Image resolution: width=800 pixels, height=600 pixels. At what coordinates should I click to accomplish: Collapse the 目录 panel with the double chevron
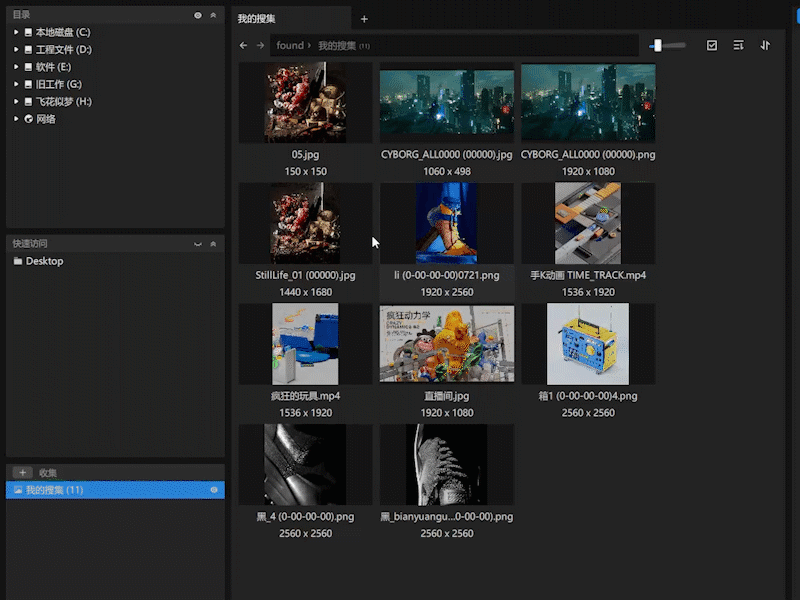click(x=213, y=15)
